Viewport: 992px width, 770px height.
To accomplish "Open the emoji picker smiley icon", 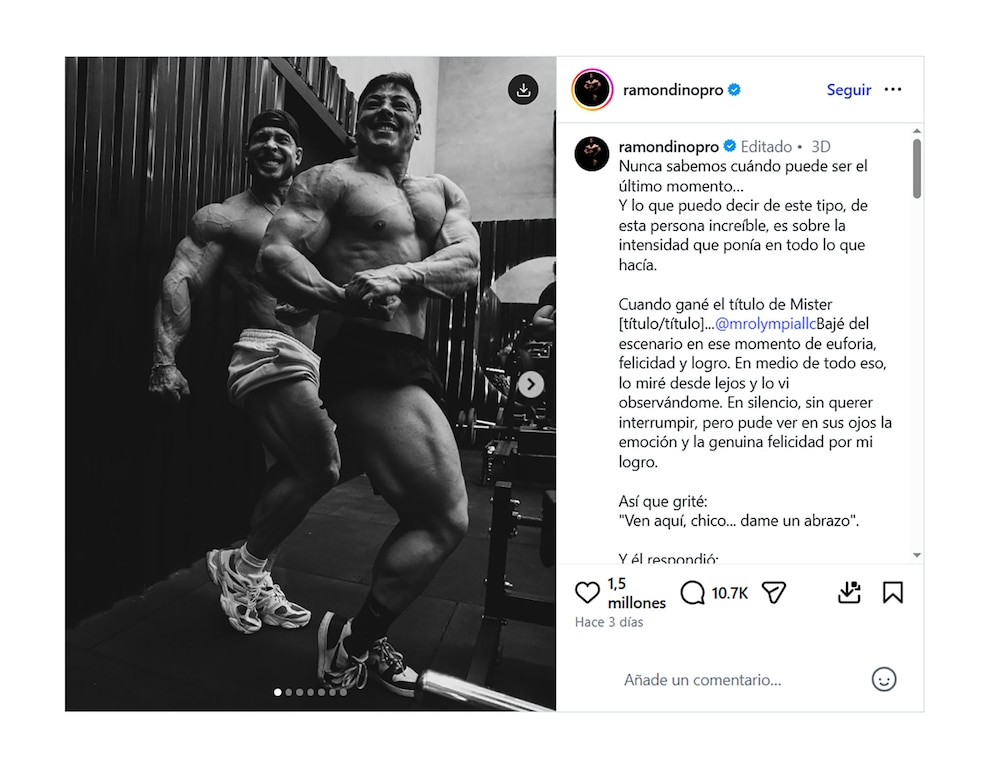I will pos(884,679).
